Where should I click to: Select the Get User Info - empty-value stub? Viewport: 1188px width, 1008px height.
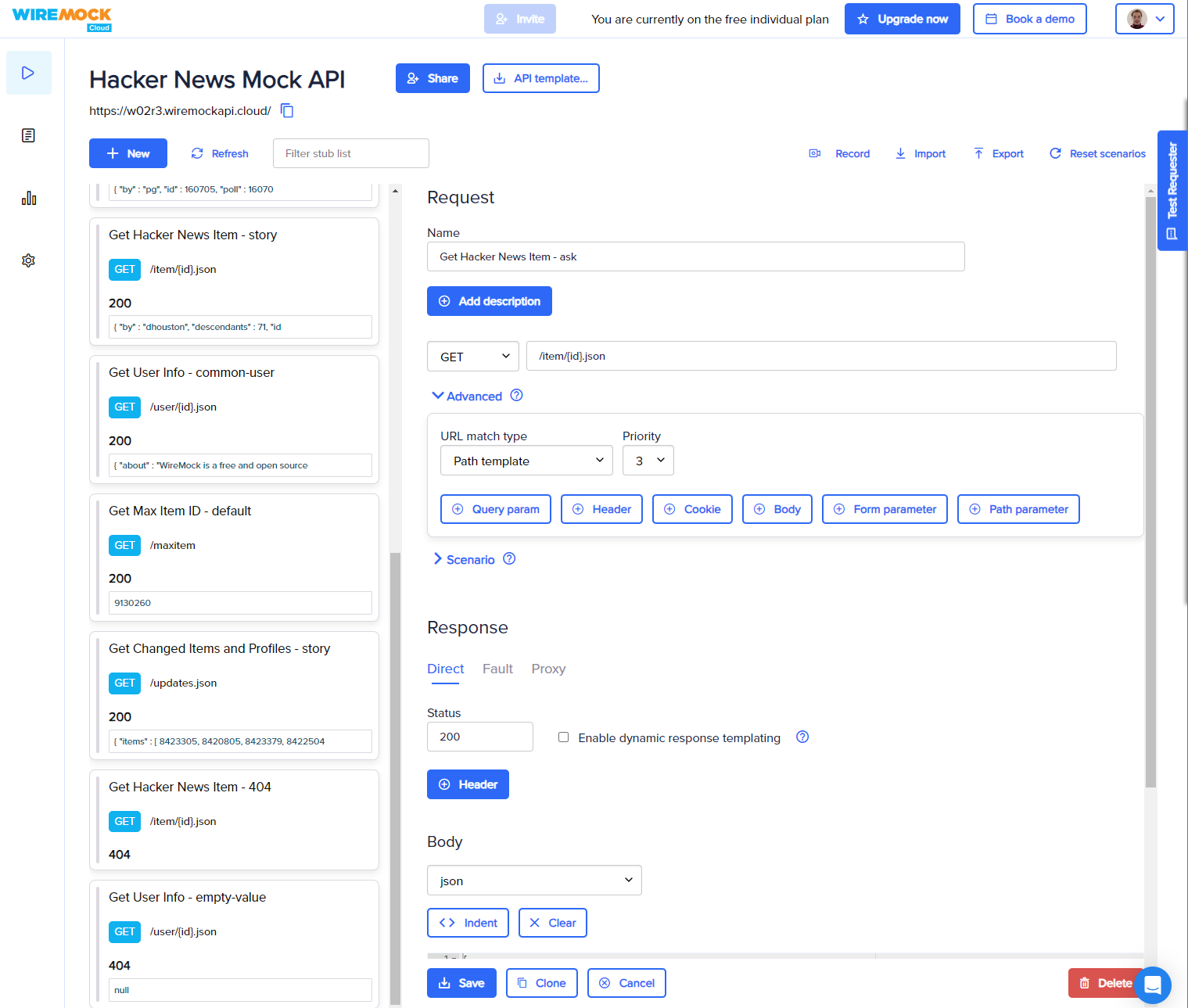[x=235, y=944]
